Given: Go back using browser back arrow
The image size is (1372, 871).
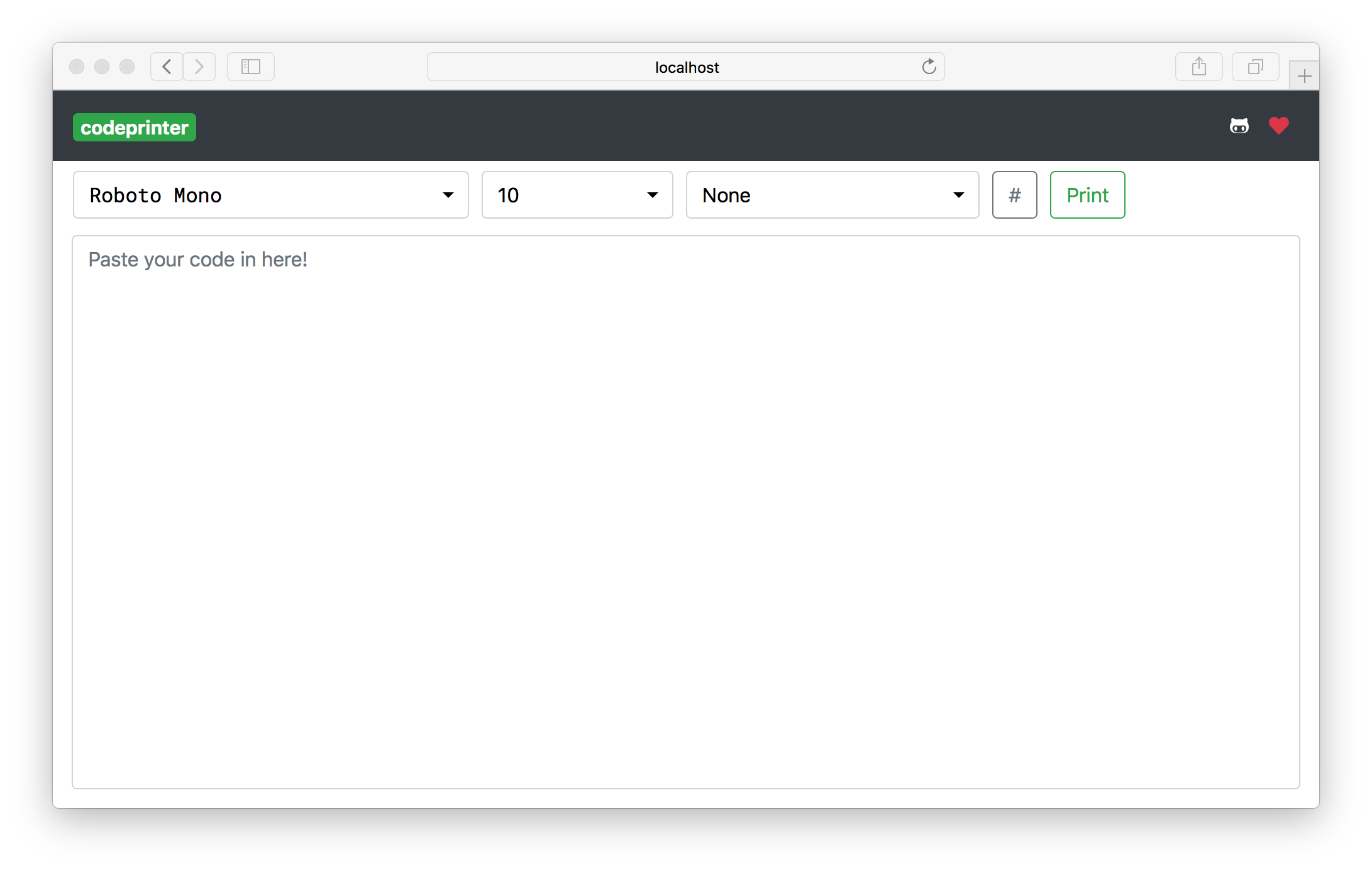Looking at the screenshot, I should point(167,67).
